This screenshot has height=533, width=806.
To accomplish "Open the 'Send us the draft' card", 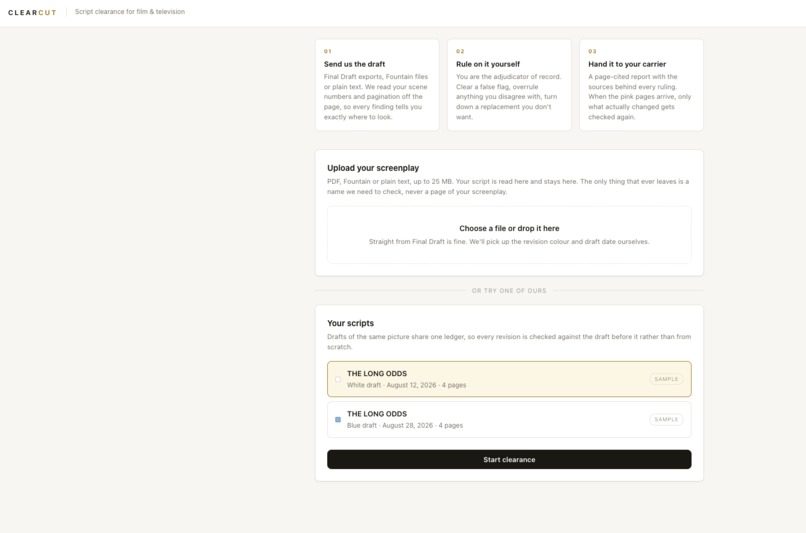I will pos(377,85).
